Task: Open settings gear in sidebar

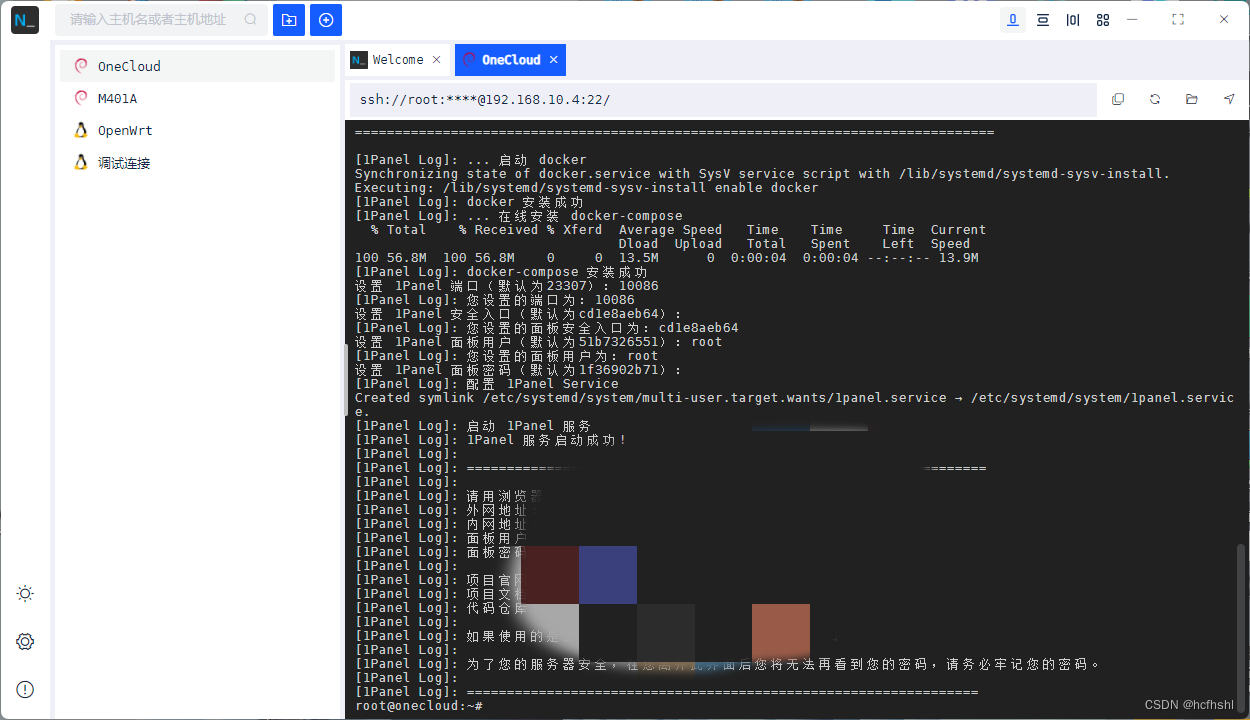Action: point(25,641)
